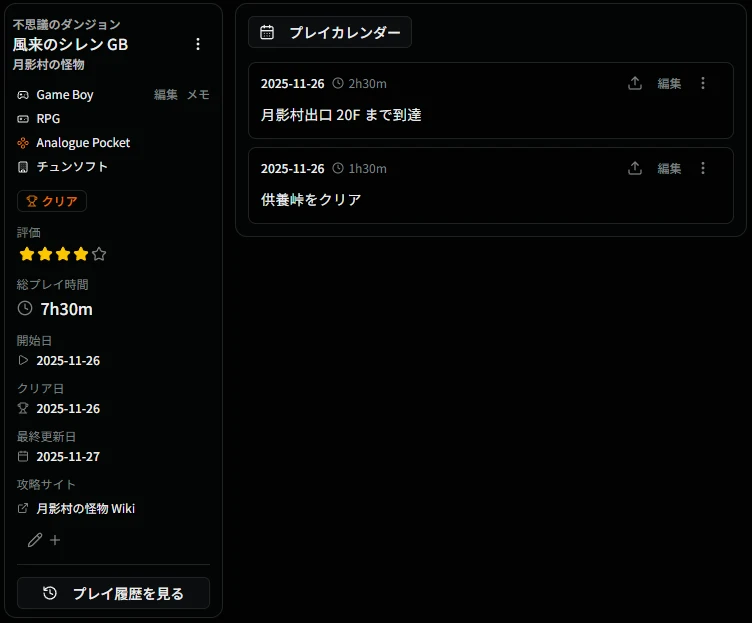Image resolution: width=752 pixels, height=623 pixels.
Task: Open three-dot menu for 1h30m entry
Action: pos(703,168)
